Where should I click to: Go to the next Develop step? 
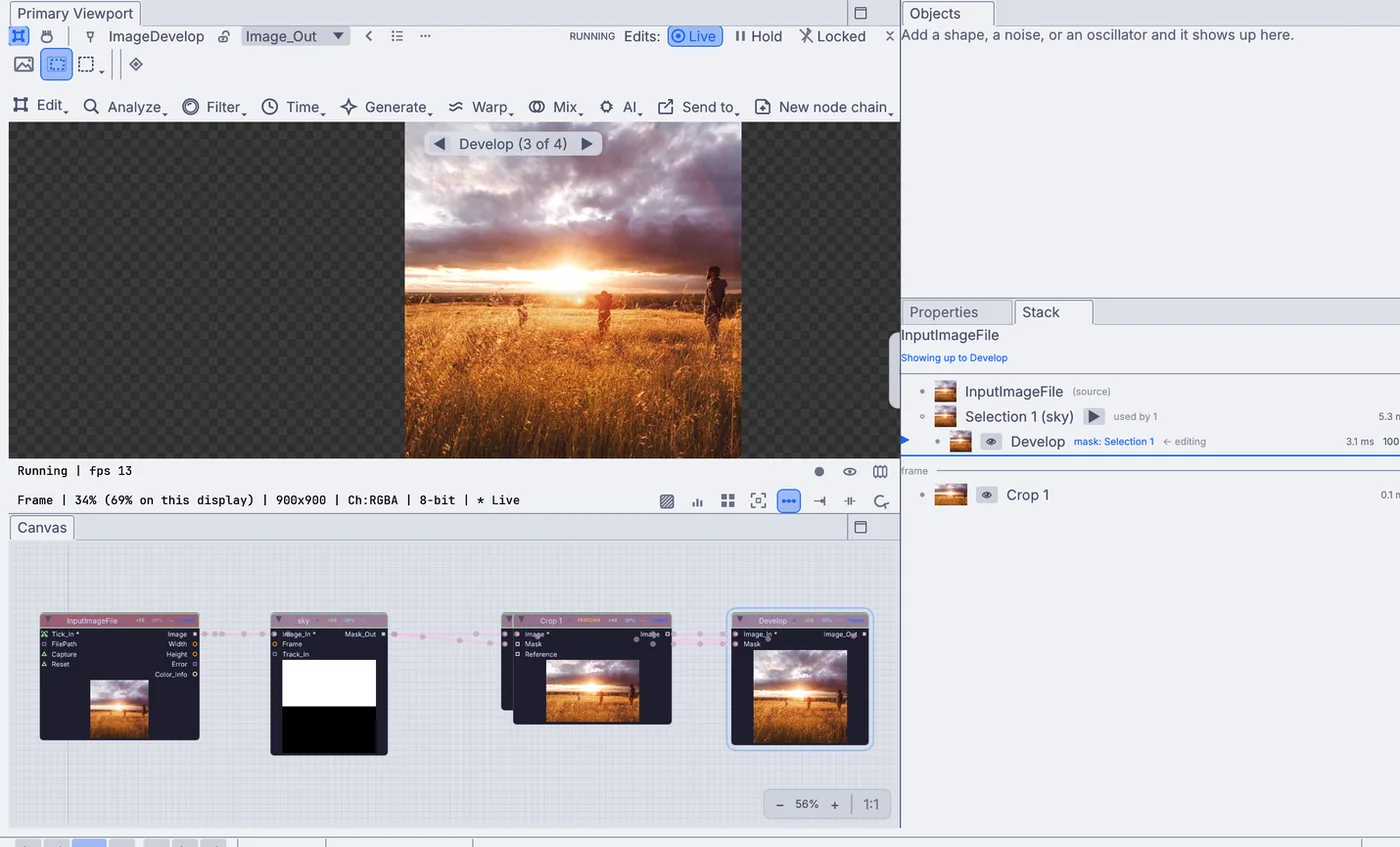pos(587,144)
